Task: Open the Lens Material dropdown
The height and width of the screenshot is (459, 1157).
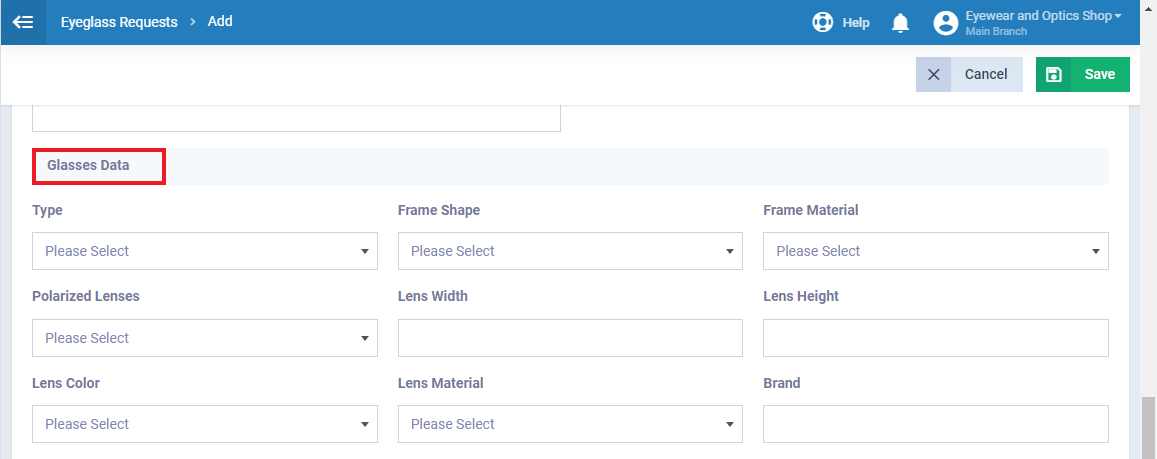Action: pos(570,424)
